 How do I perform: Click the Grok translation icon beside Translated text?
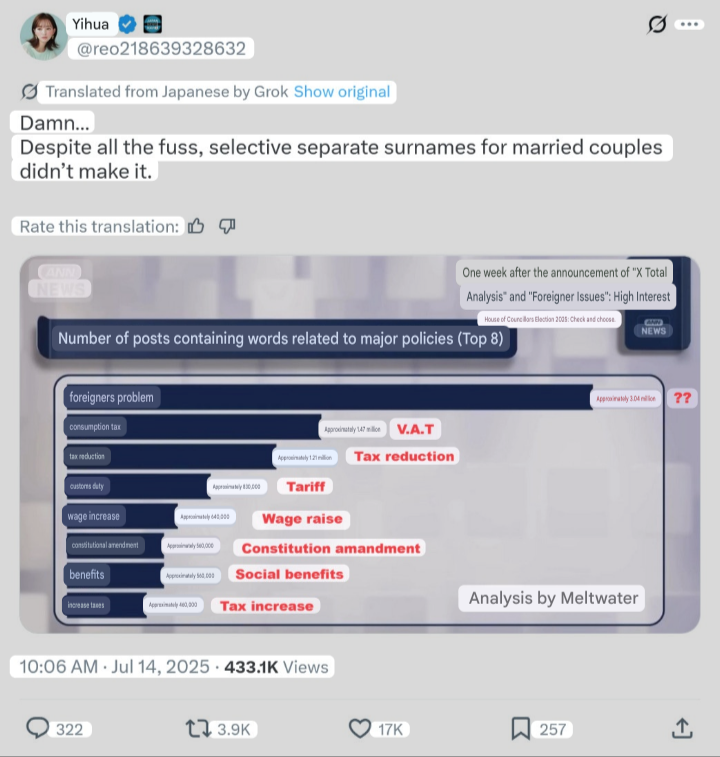tap(29, 91)
